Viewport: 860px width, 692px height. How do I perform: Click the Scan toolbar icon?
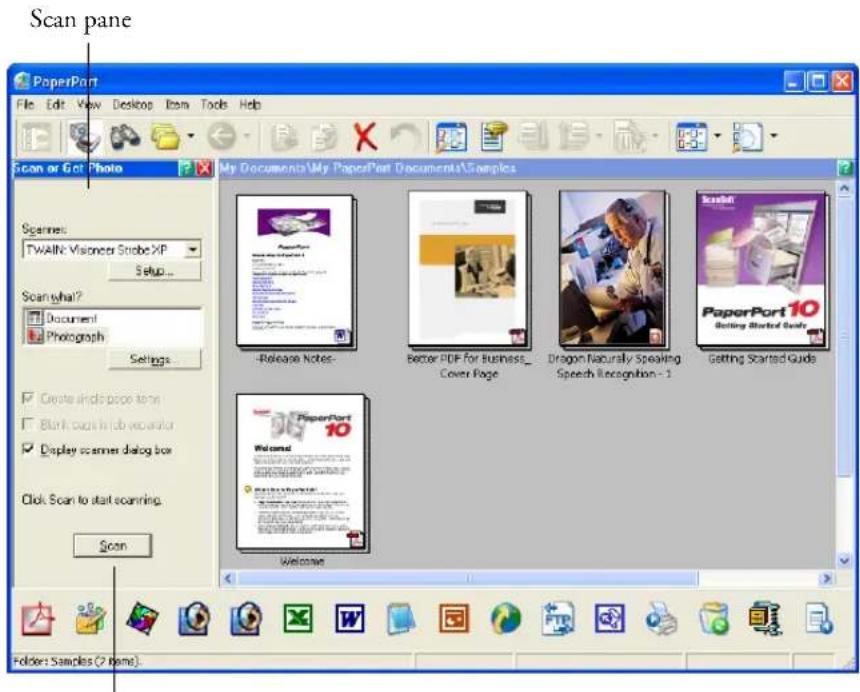coord(84,137)
